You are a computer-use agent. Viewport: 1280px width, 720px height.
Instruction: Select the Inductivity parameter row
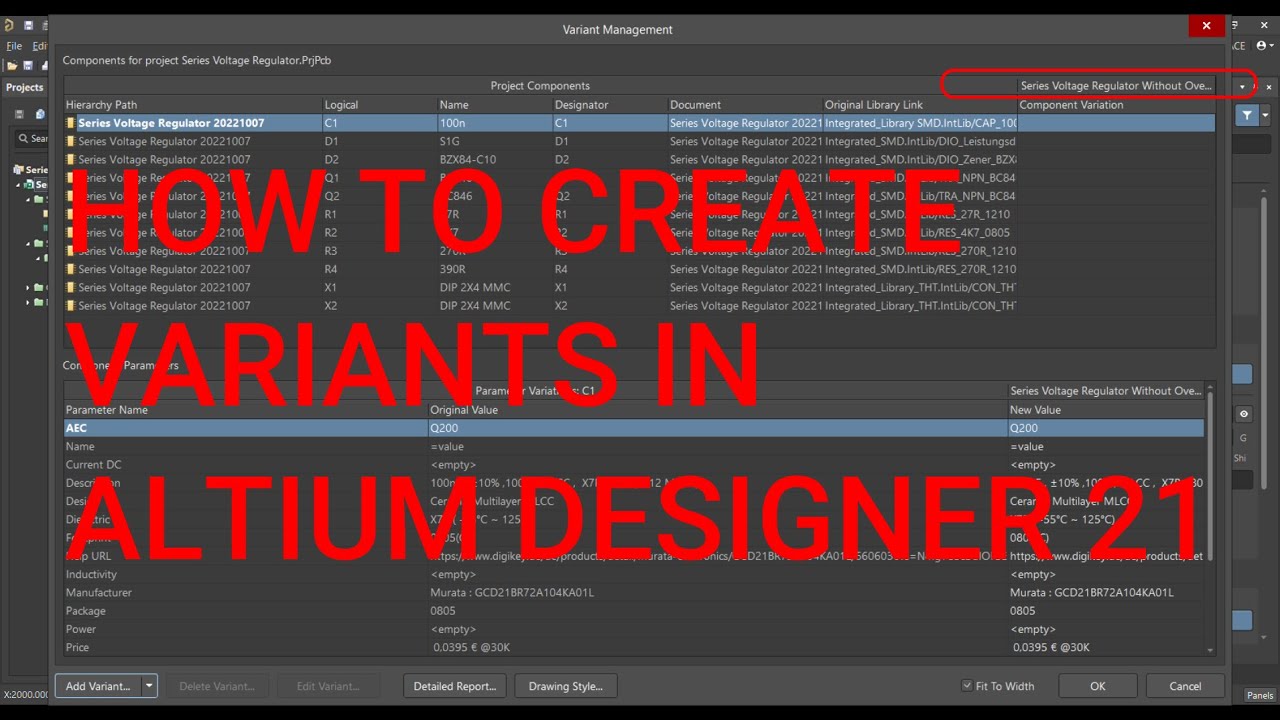(634, 574)
